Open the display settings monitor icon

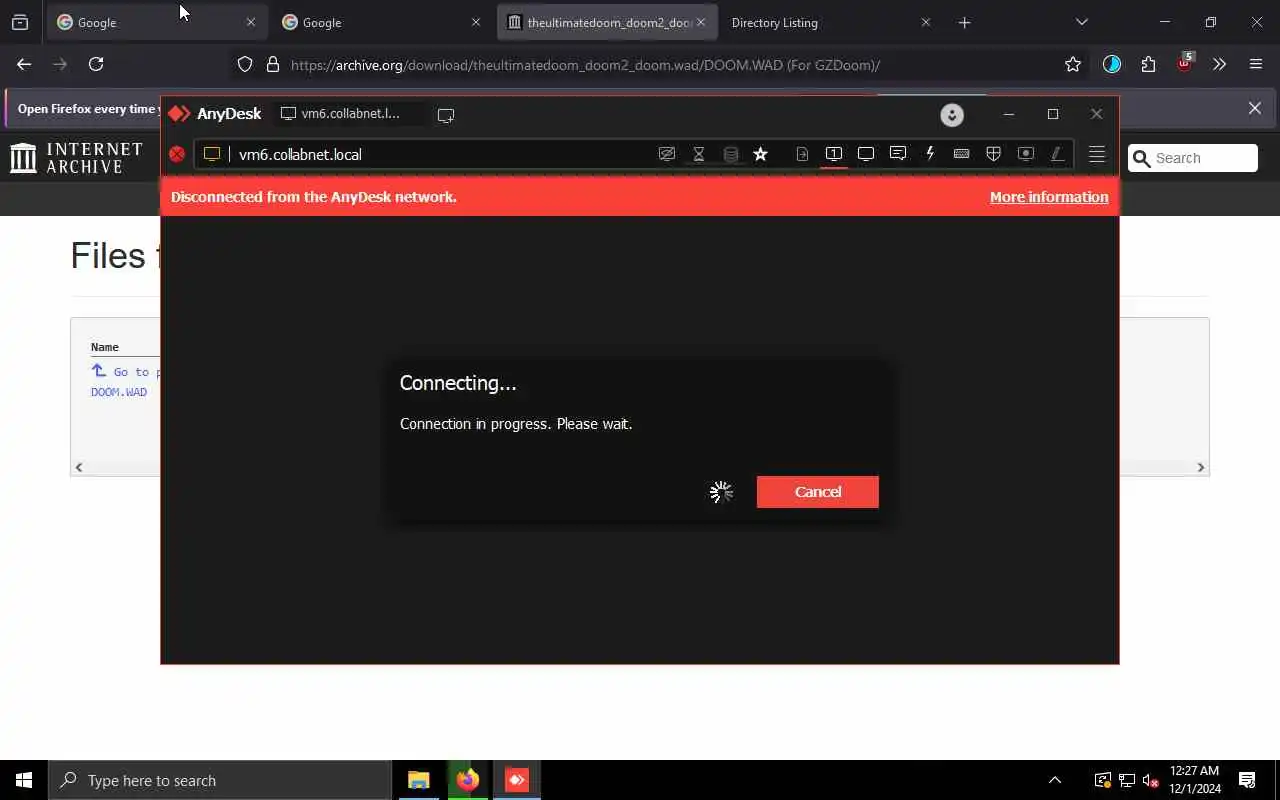point(866,154)
